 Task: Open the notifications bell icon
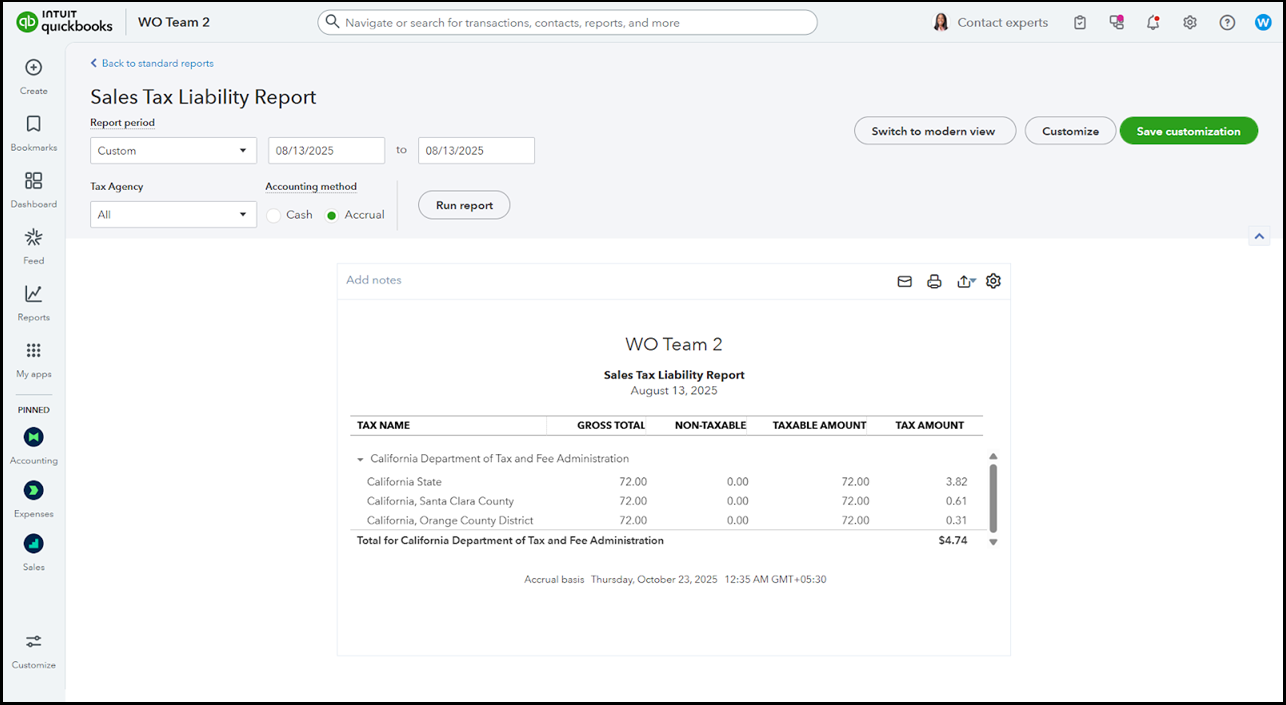1153,22
